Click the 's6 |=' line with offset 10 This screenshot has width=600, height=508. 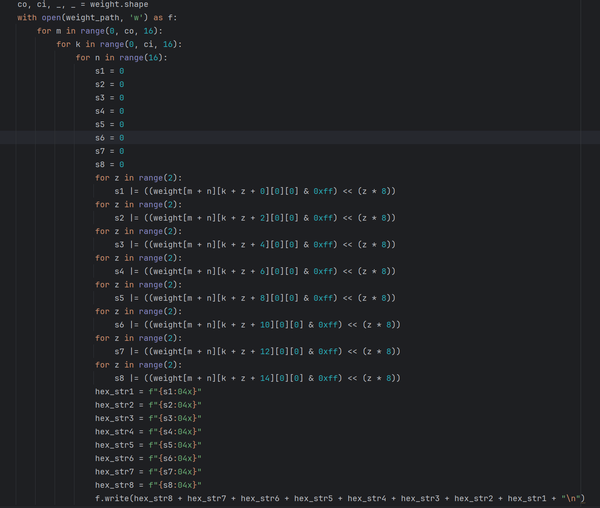[257, 325]
